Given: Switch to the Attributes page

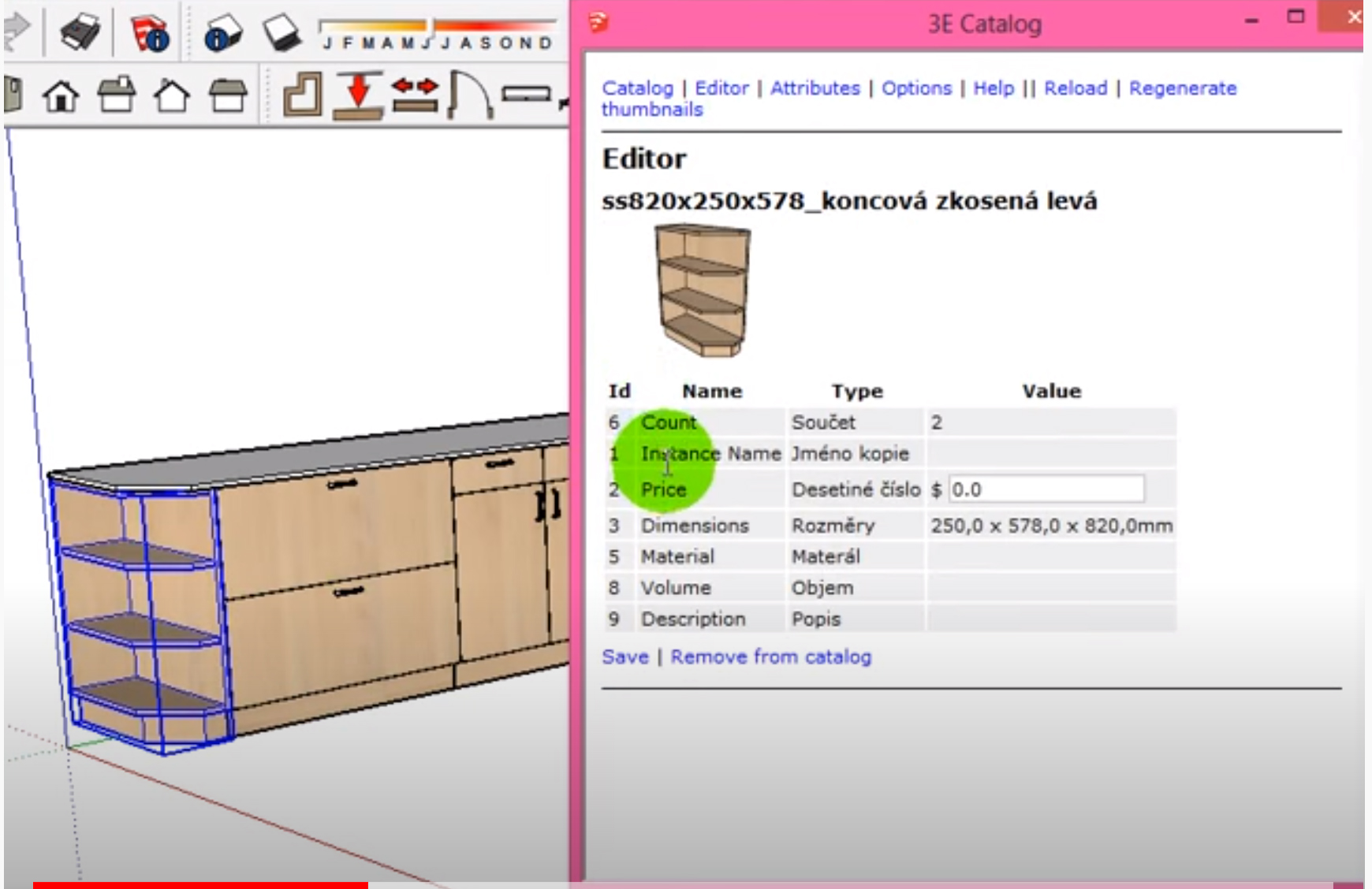Looking at the screenshot, I should point(815,88).
